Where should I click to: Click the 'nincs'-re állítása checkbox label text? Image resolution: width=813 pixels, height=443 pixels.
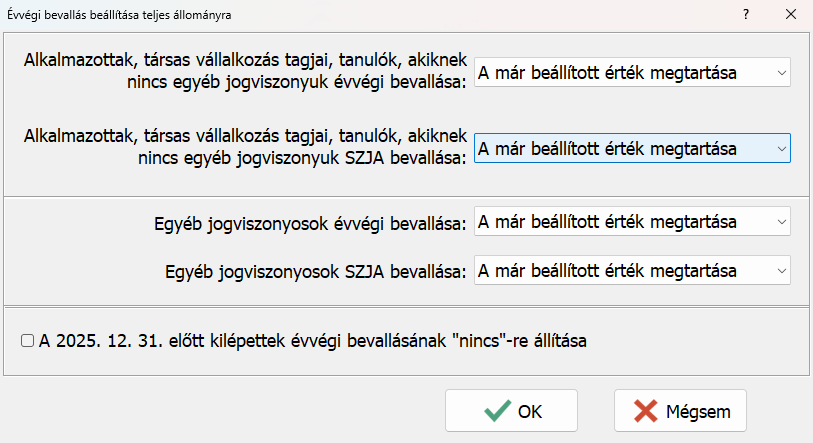312,340
